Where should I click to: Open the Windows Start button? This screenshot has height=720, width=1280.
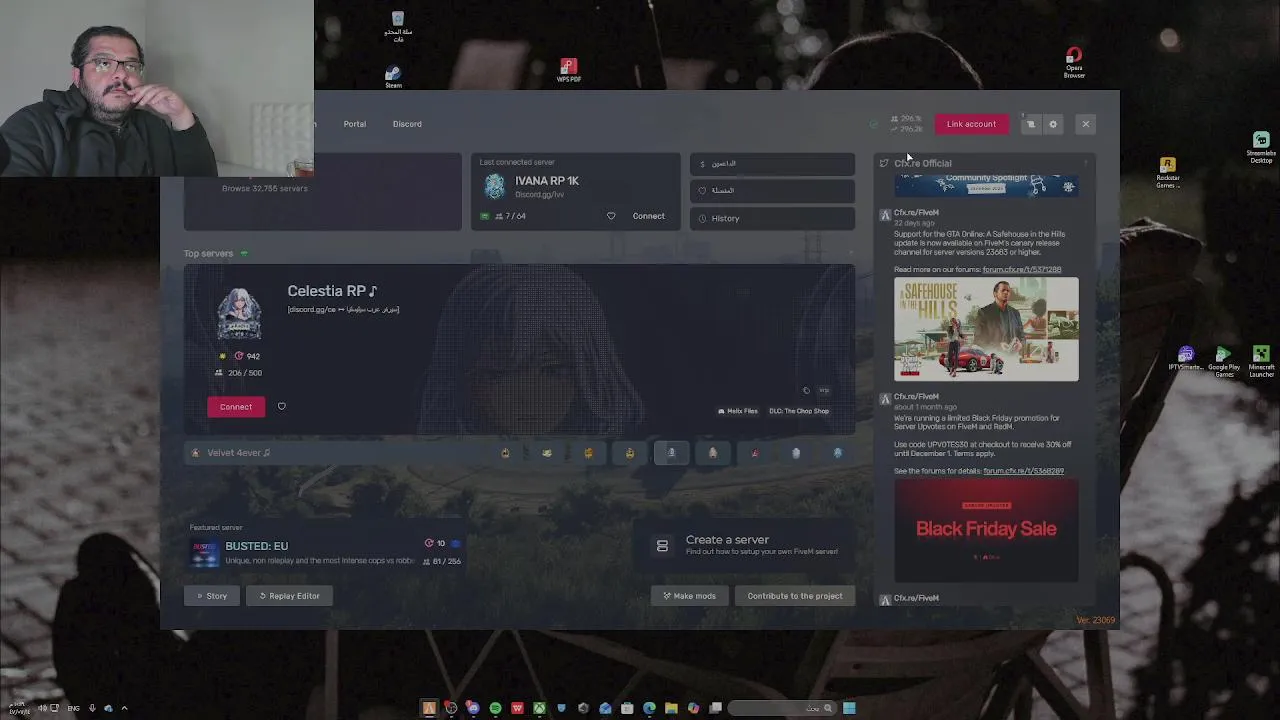(849, 708)
